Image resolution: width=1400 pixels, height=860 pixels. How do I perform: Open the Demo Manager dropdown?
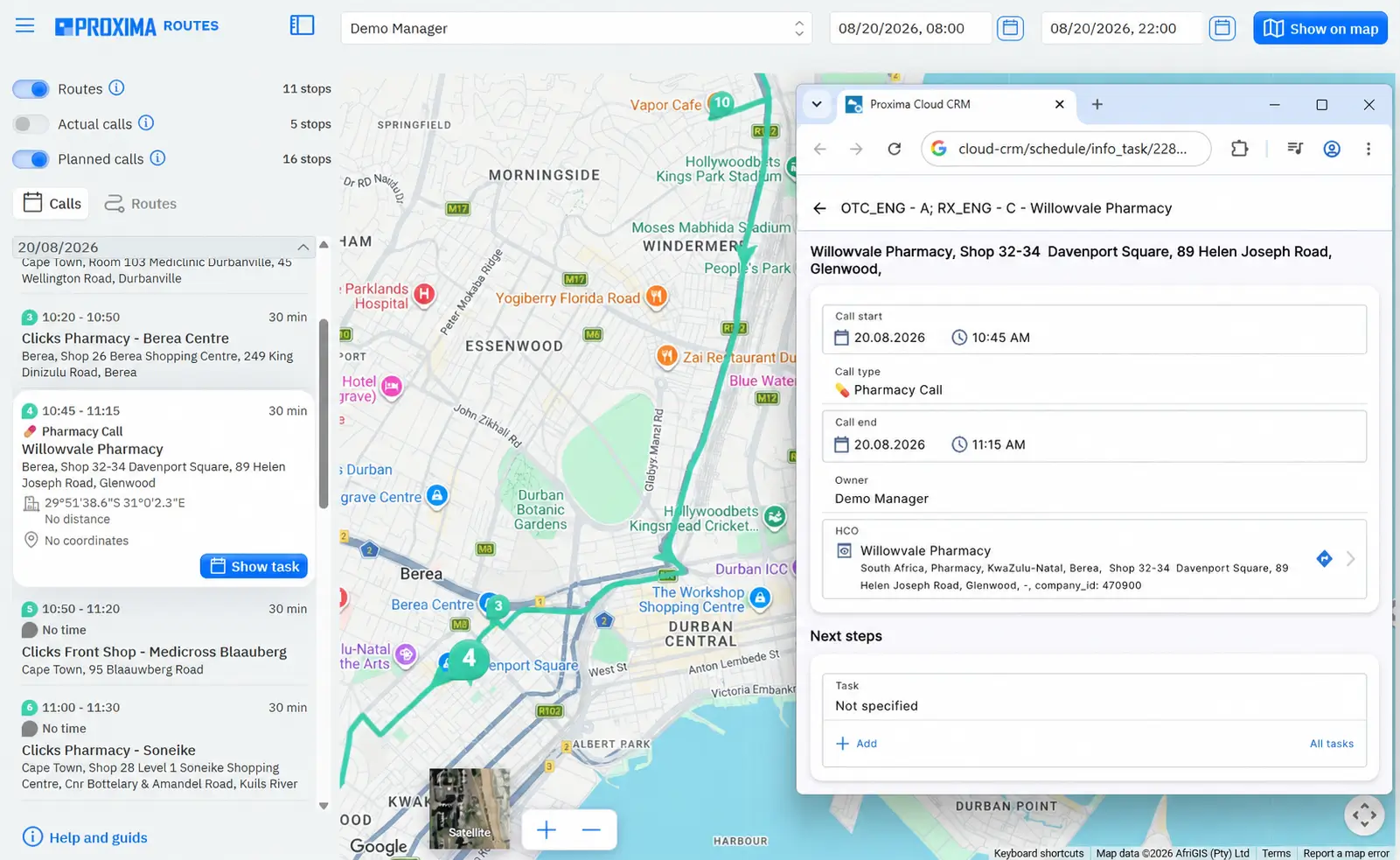(x=576, y=28)
